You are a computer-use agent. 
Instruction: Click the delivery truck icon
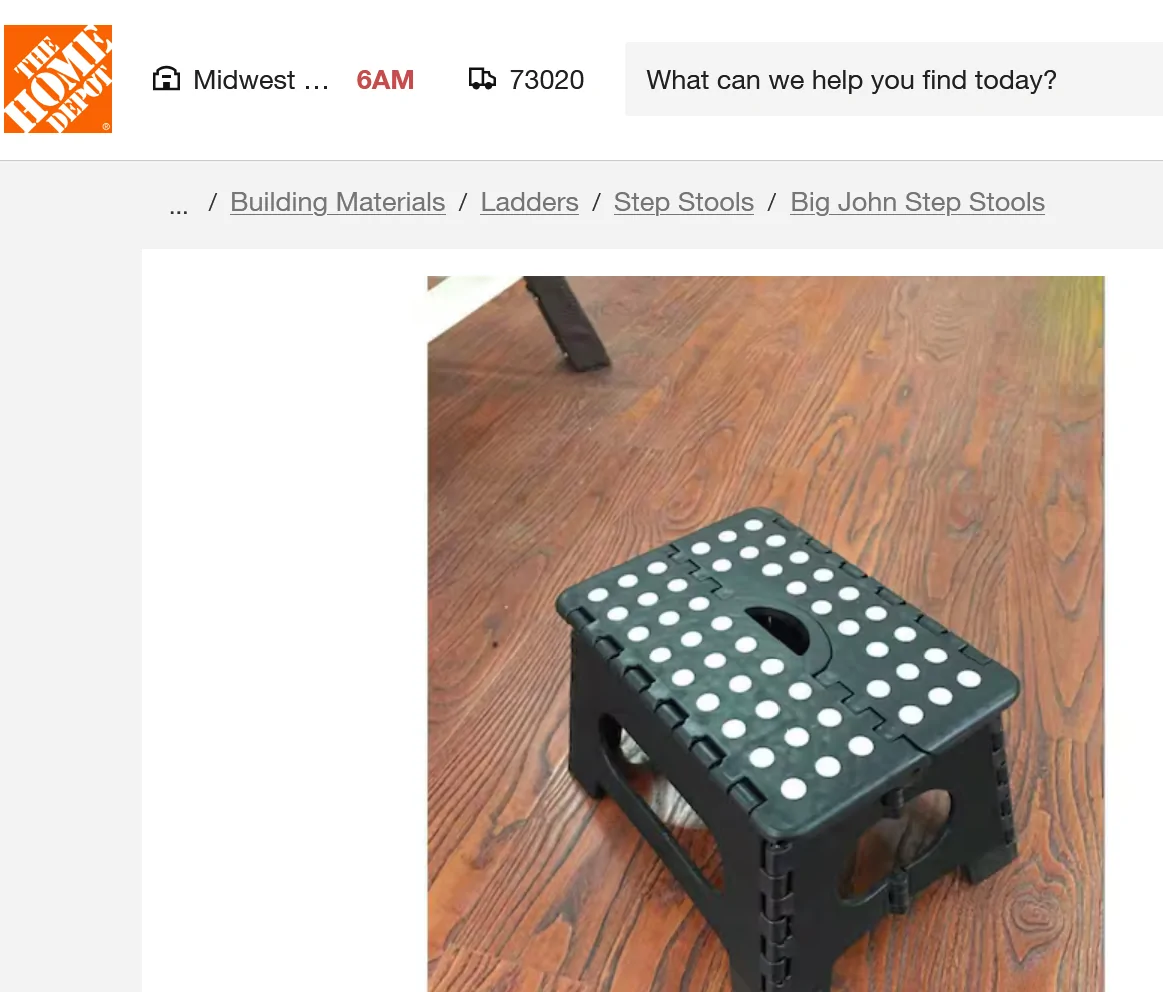[x=482, y=79]
